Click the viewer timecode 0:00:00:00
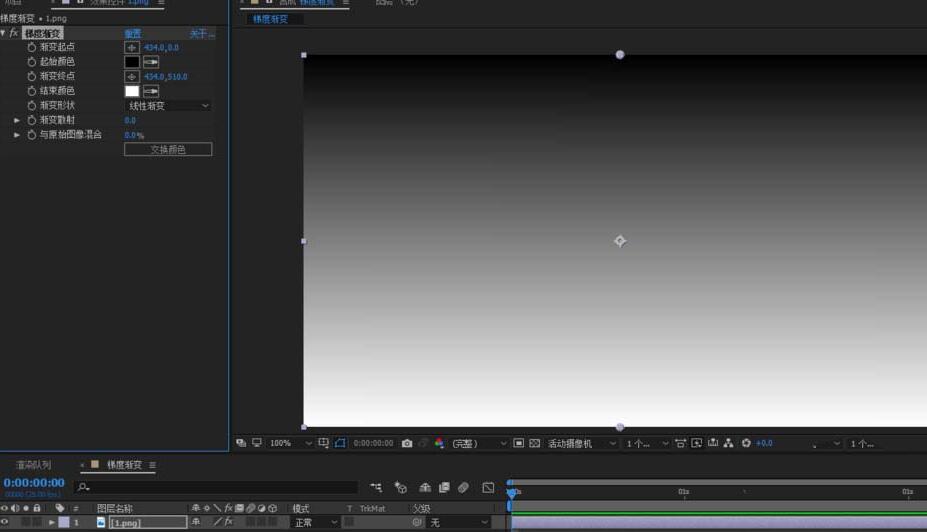 point(373,443)
